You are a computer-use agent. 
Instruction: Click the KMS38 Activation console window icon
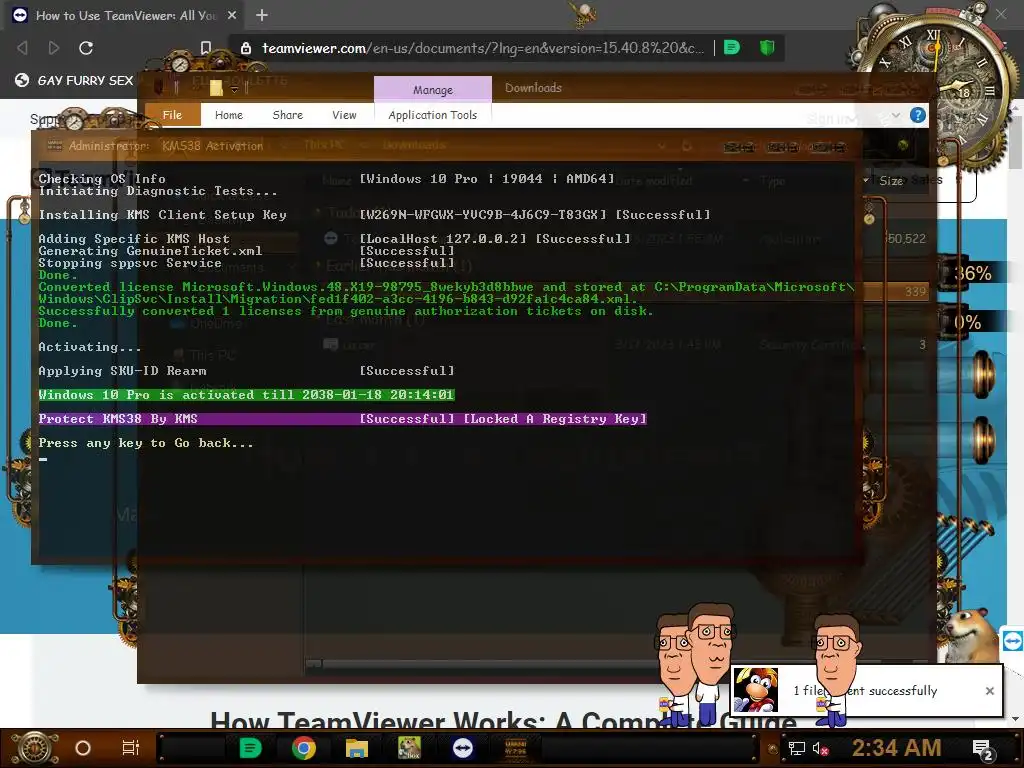(54, 146)
